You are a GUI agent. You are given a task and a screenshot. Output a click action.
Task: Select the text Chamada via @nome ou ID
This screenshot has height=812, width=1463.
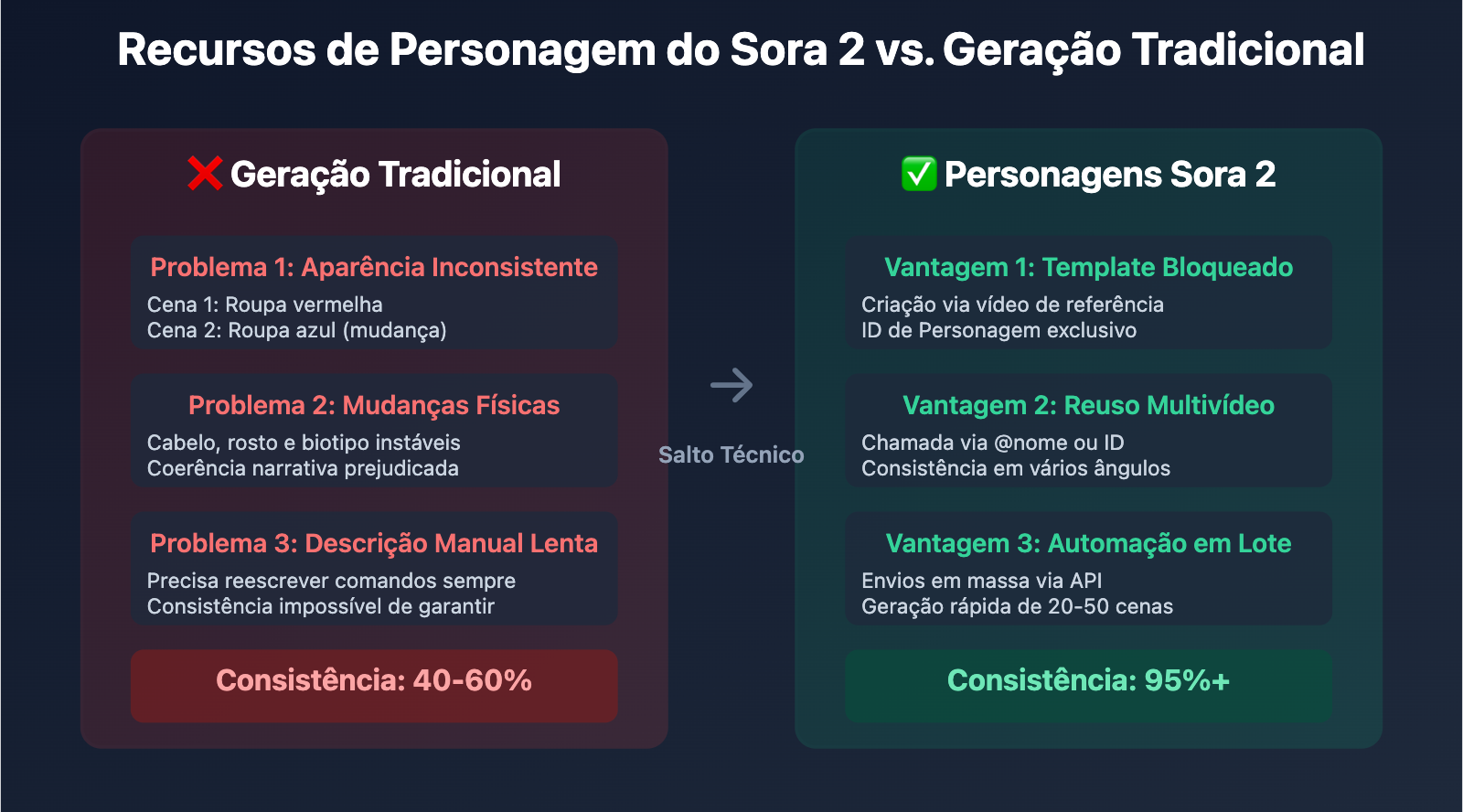click(x=993, y=443)
